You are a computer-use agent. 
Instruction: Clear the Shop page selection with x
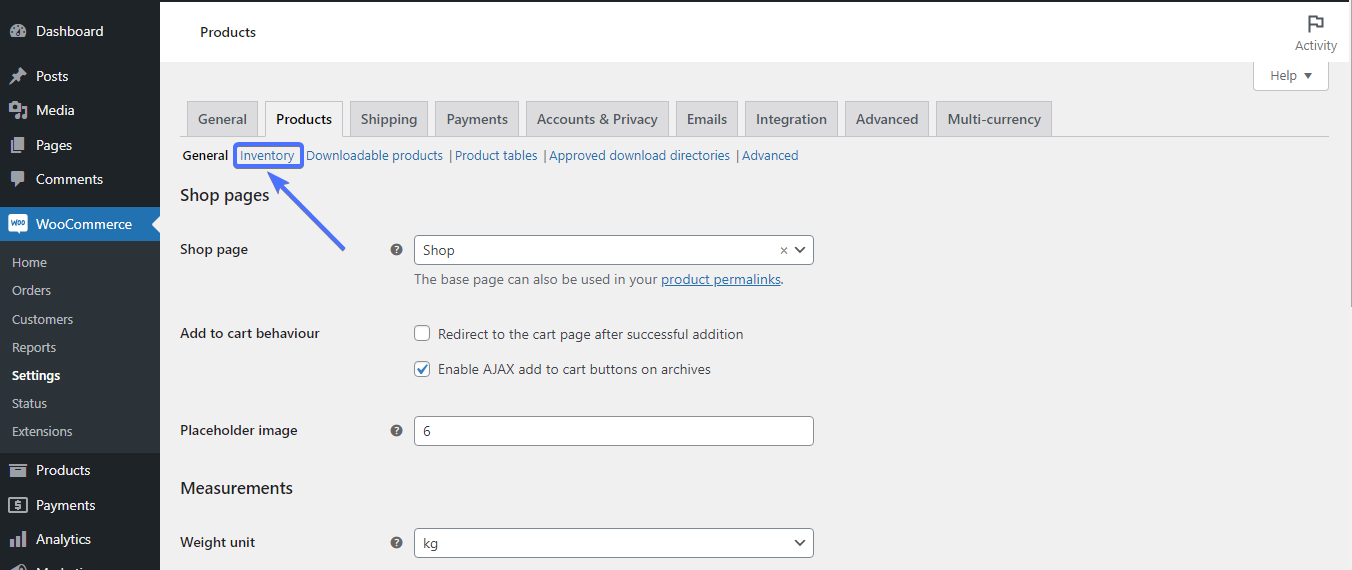784,251
